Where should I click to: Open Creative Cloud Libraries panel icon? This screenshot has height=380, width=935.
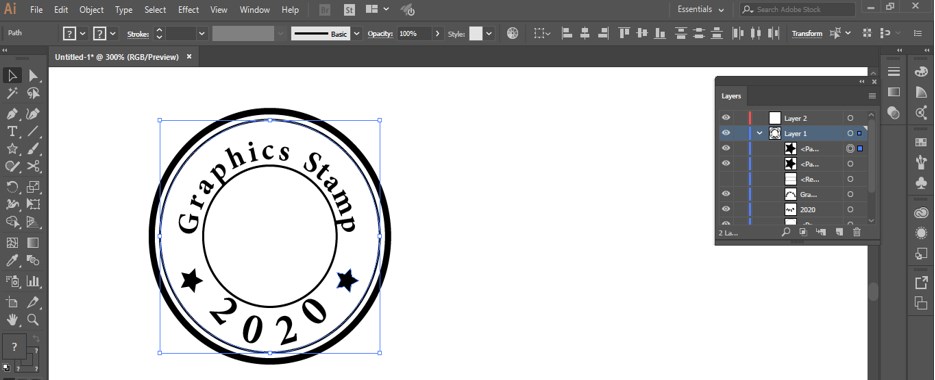tap(921, 214)
